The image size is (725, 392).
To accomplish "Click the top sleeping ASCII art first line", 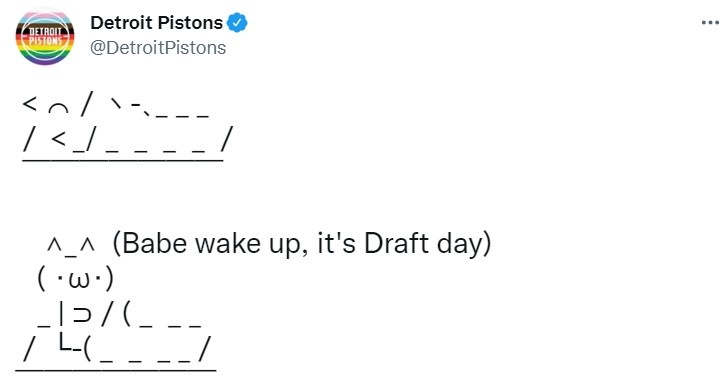I will coord(116,105).
